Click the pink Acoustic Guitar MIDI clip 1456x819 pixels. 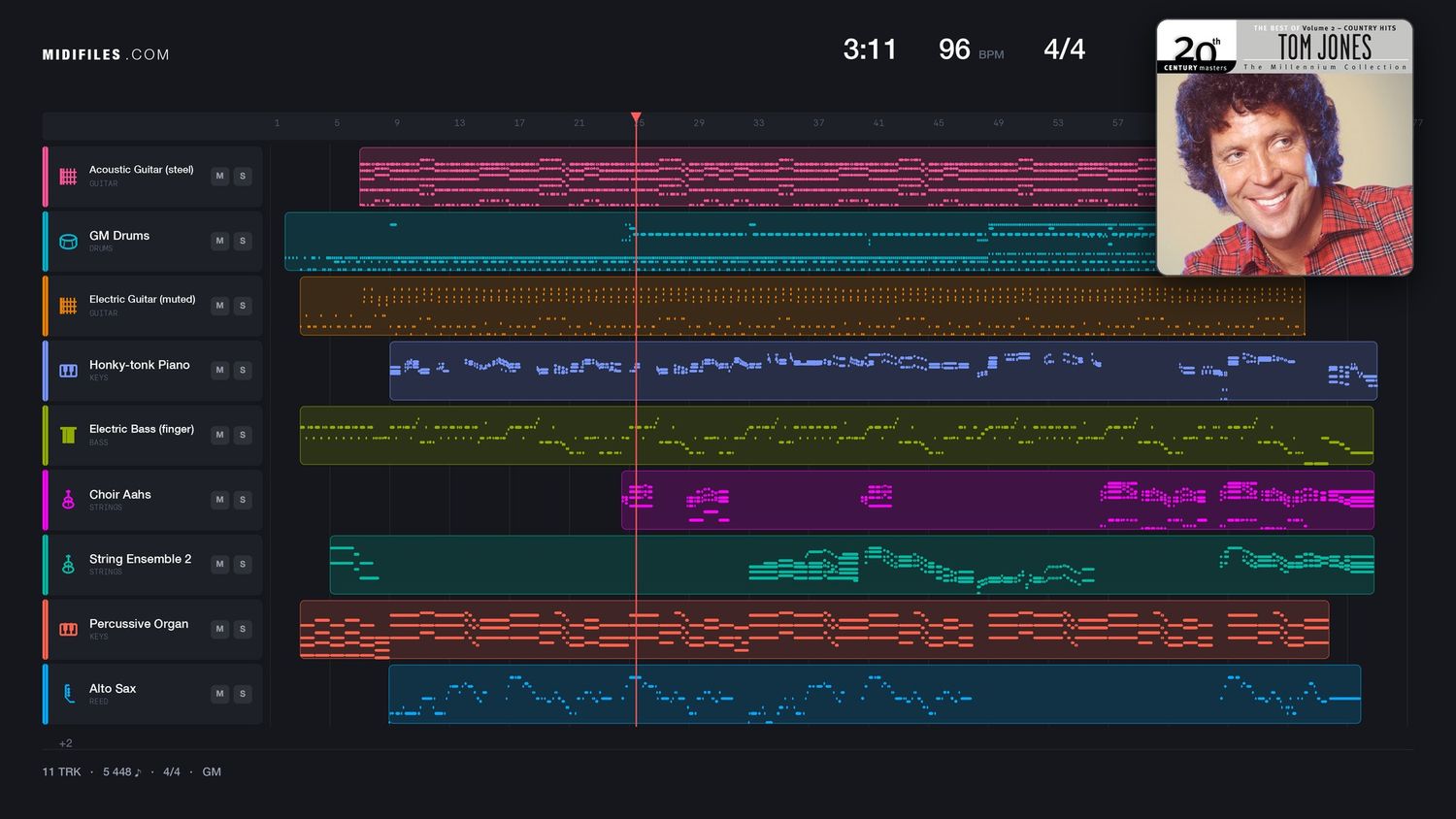pyautogui.click(x=757, y=178)
